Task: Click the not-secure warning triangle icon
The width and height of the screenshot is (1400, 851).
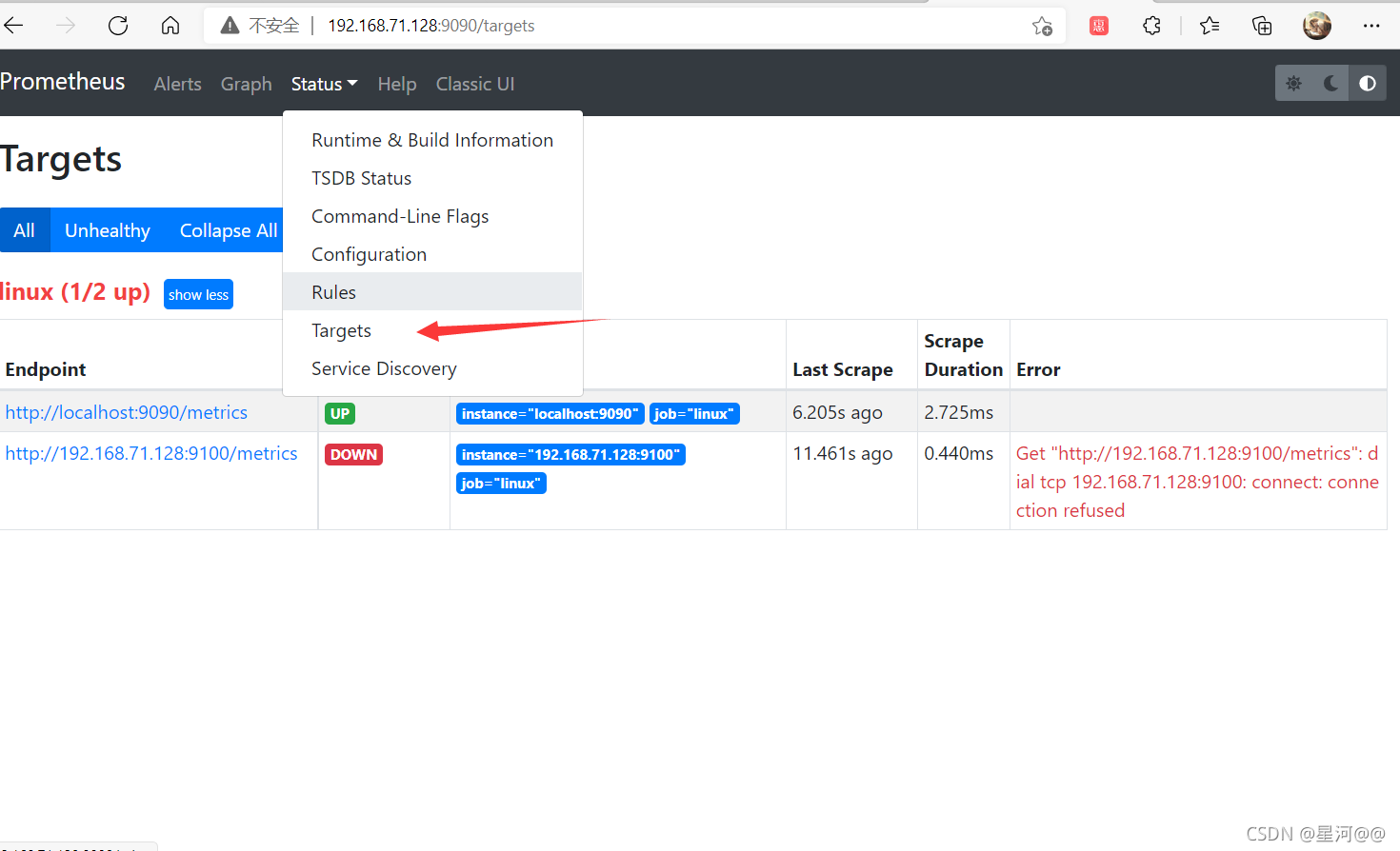Action: point(230,26)
